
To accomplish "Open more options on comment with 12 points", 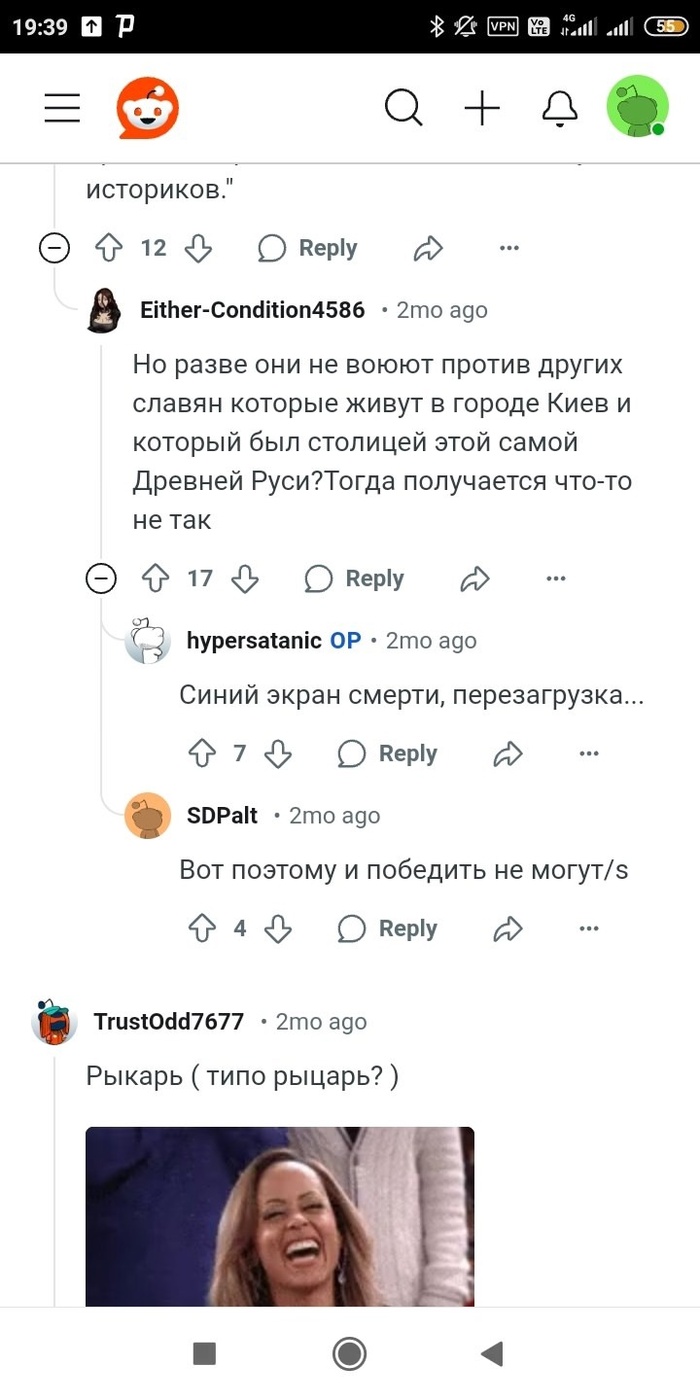I will pos(509,248).
